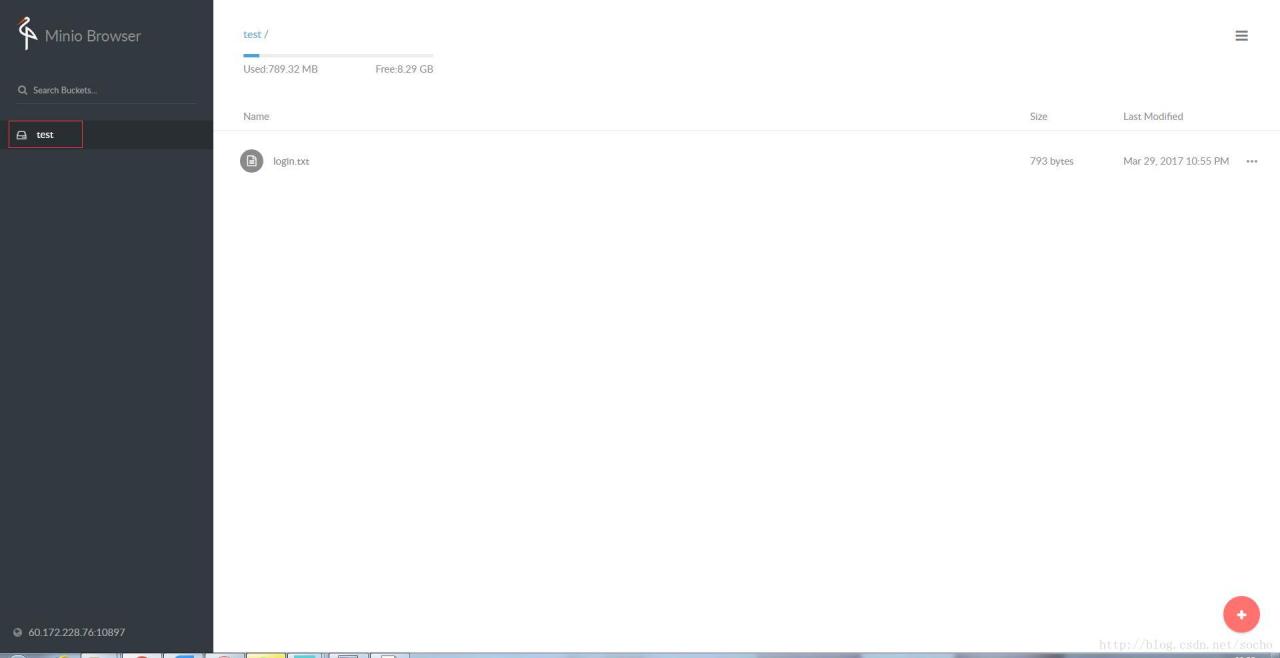
Task: Click the Minio flamingo logo
Action: point(27,33)
